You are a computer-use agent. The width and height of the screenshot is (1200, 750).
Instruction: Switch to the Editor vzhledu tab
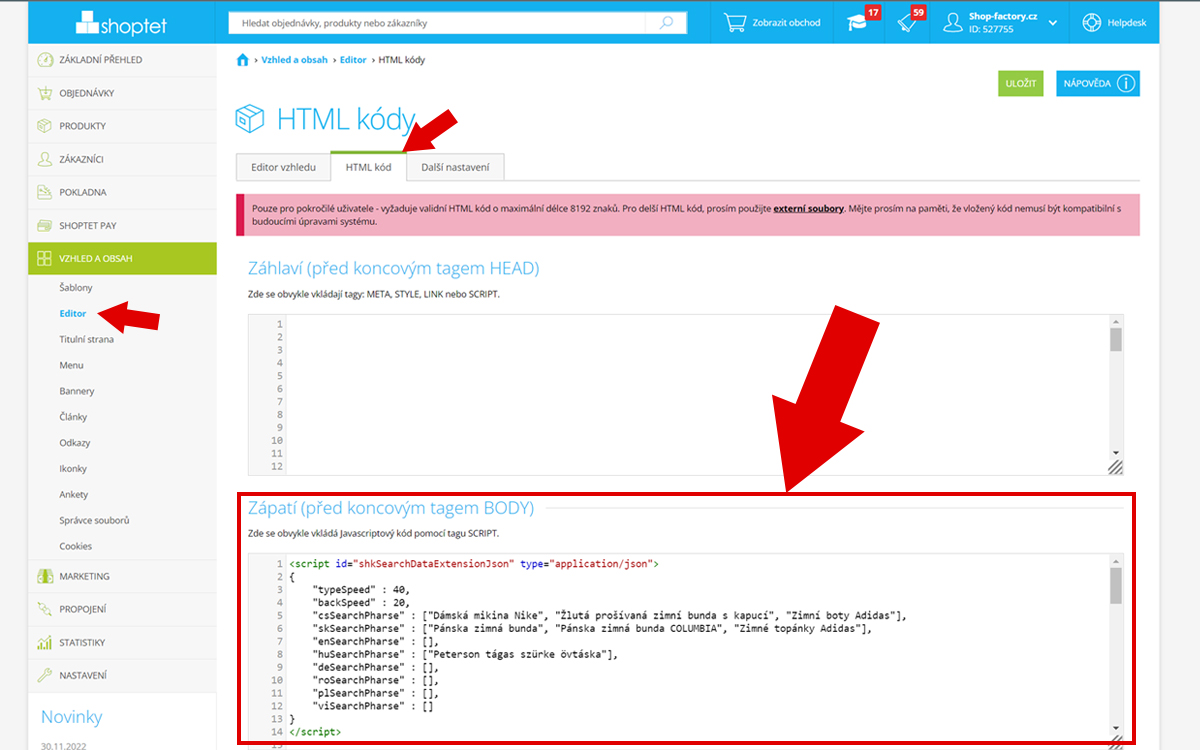point(283,167)
